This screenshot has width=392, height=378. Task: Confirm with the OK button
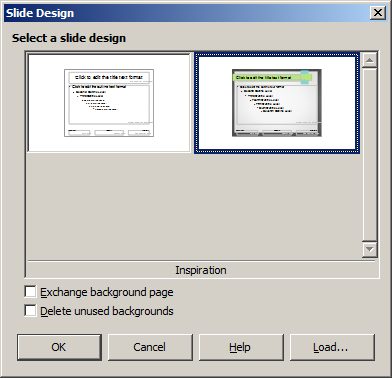[59, 347]
